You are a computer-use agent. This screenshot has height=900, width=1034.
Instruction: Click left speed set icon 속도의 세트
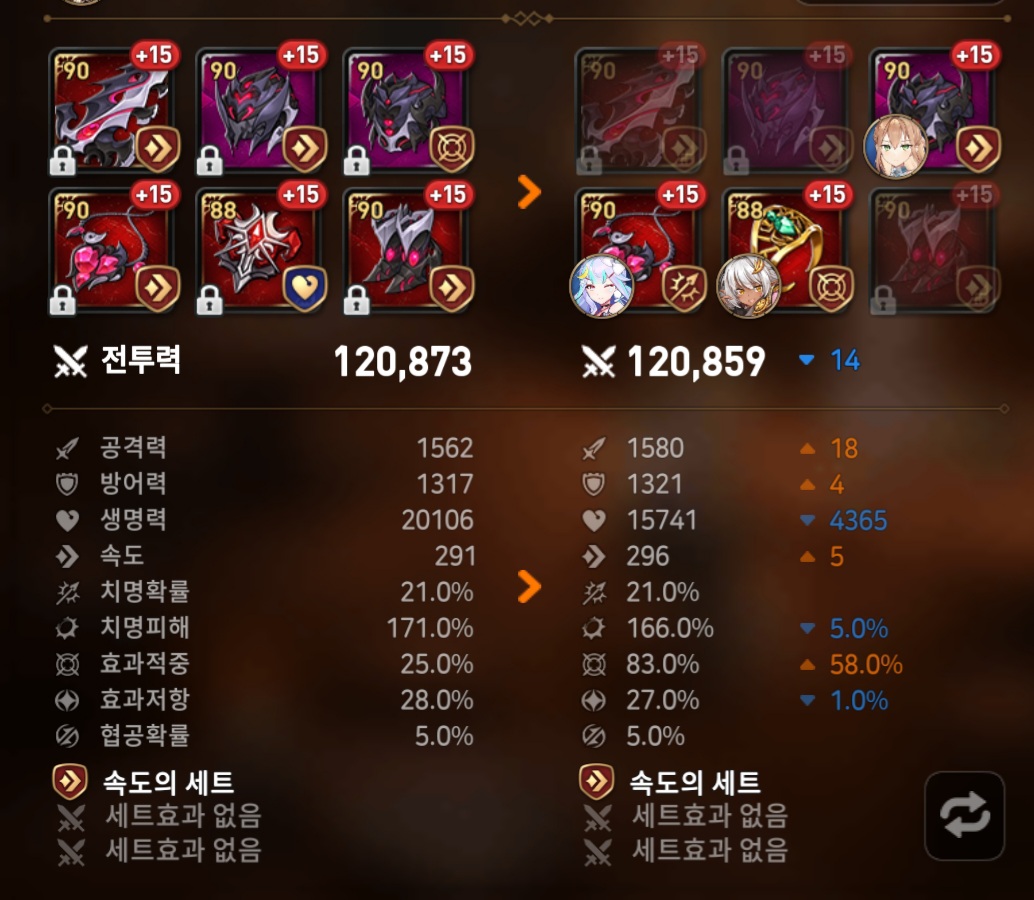(x=70, y=781)
